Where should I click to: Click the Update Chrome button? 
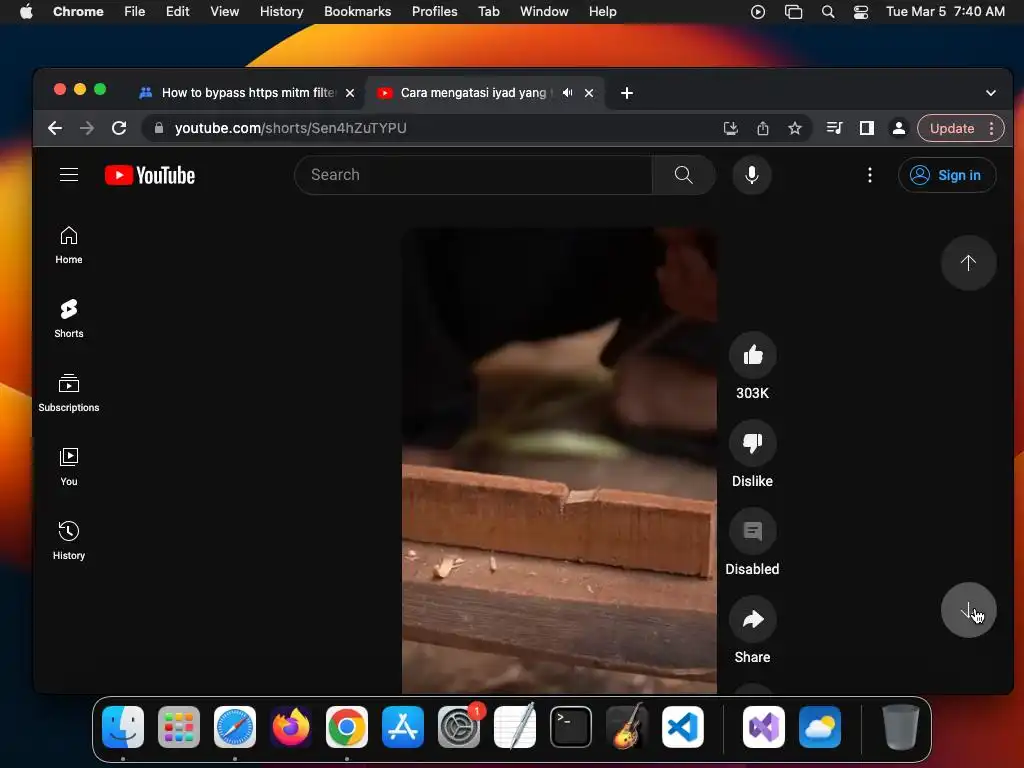click(x=952, y=128)
